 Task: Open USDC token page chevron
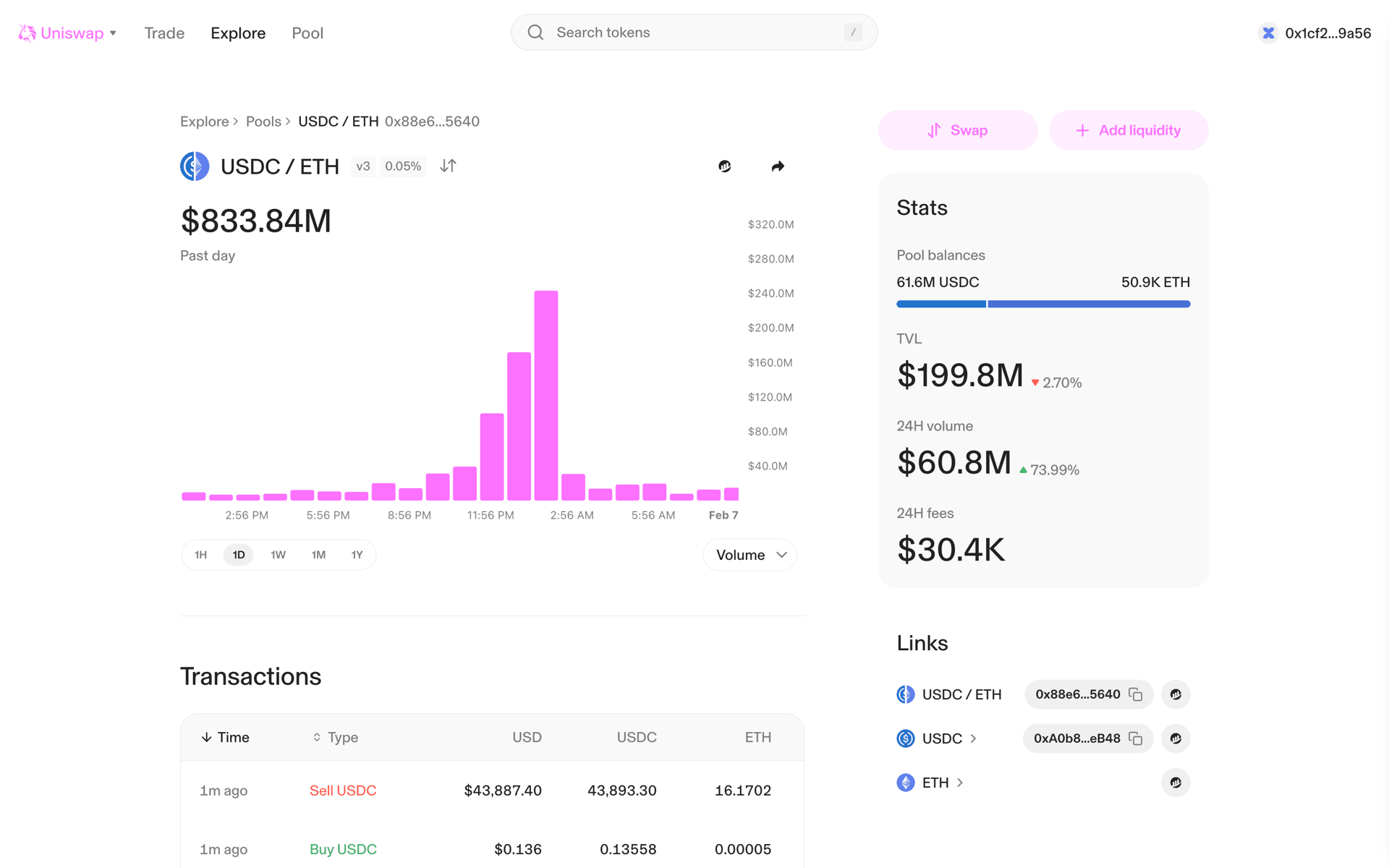click(973, 739)
